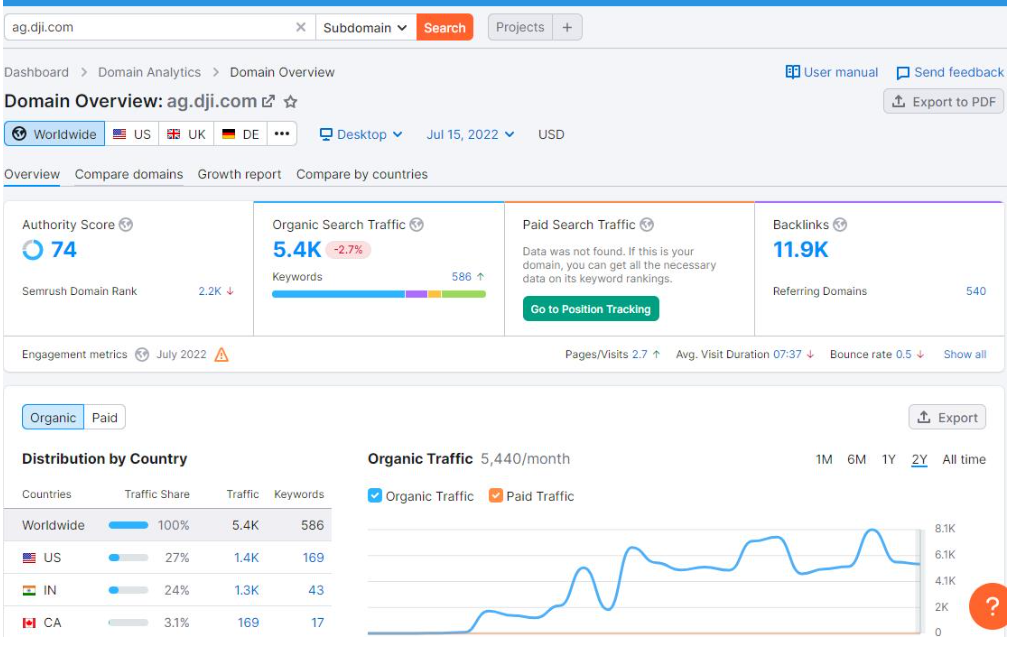Image resolution: width=1011 pixels, height=656 pixels.
Task: Click the Backlinks info globe icon
Action: pos(839,224)
